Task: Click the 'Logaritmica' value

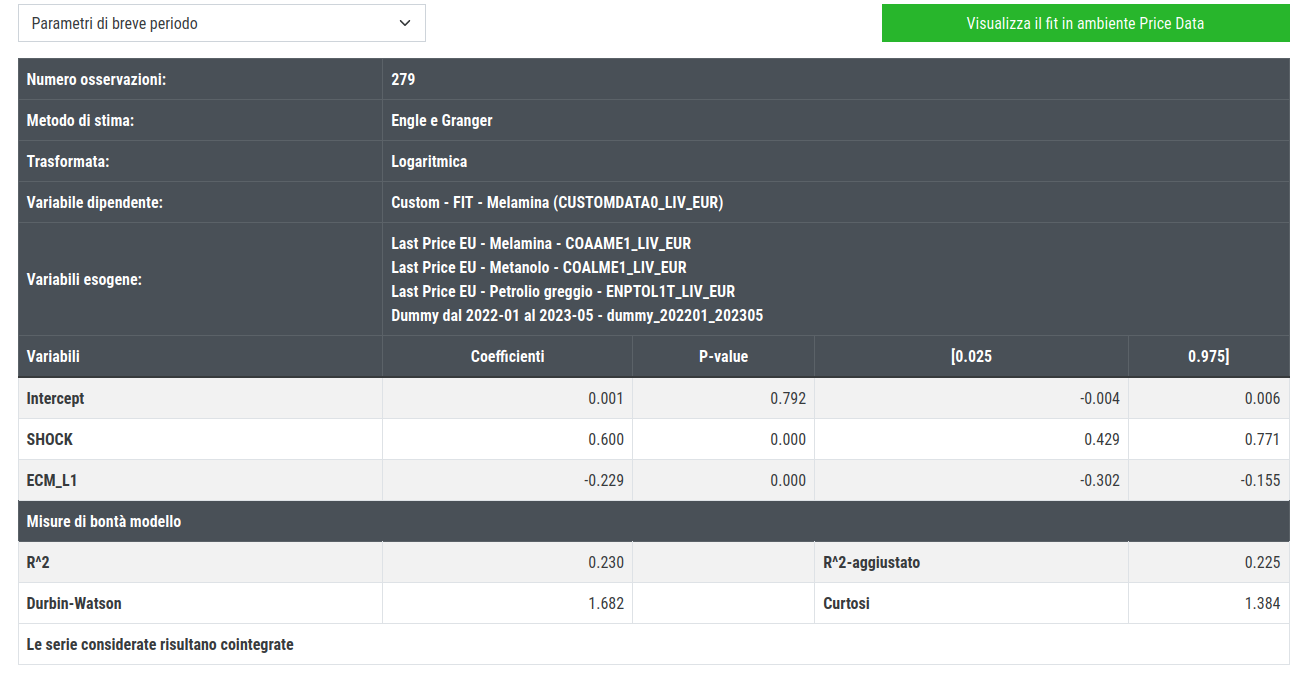Action: click(429, 161)
